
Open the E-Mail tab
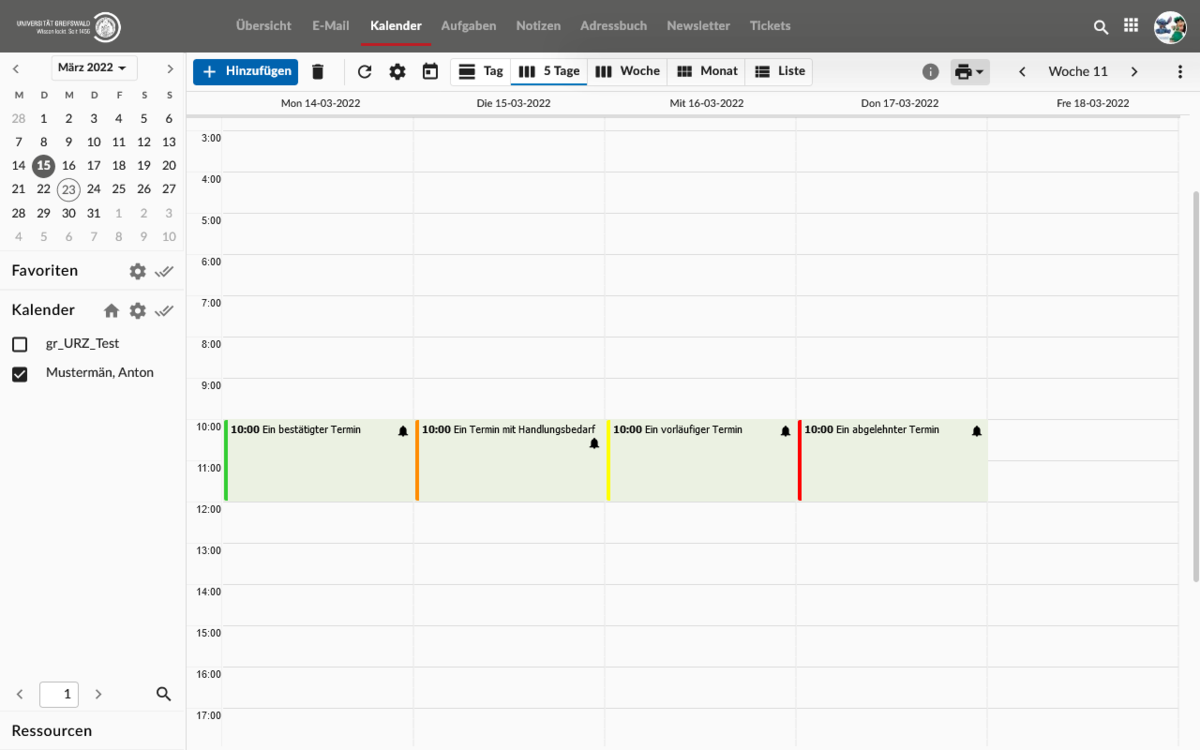coord(330,26)
